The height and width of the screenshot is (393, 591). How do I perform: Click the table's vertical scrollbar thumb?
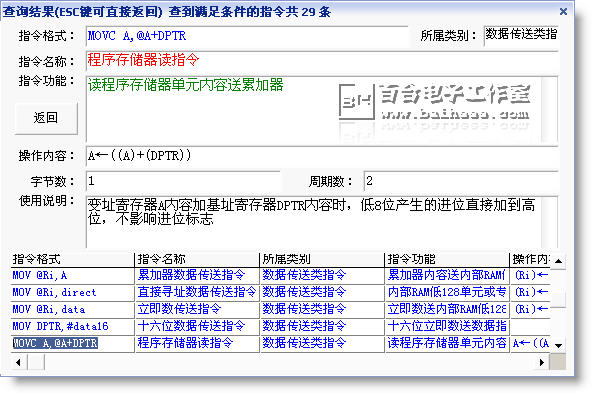point(558,300)
